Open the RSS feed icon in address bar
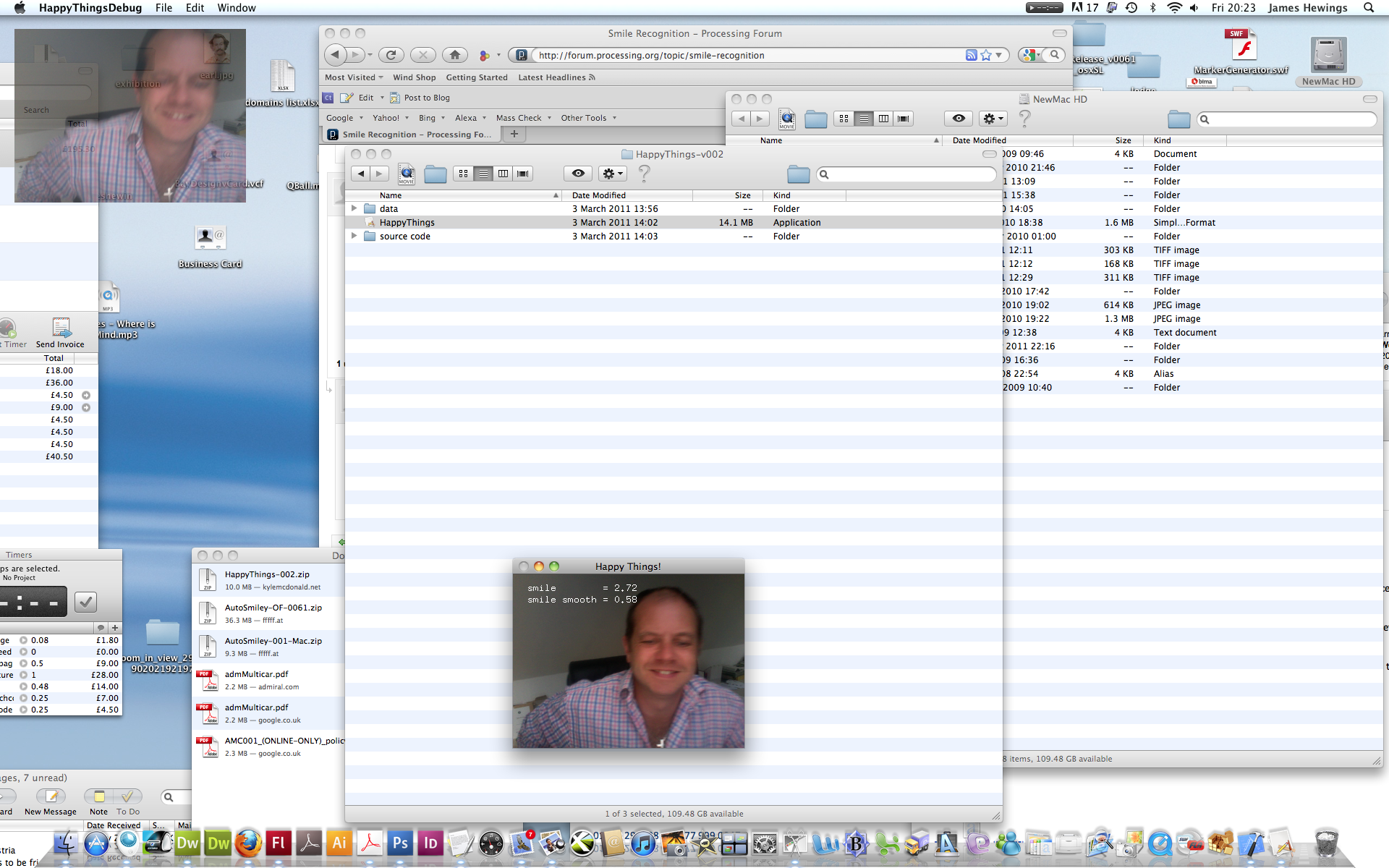The height and width of the screenshot is (868, 1389). [x=971, y=55]
